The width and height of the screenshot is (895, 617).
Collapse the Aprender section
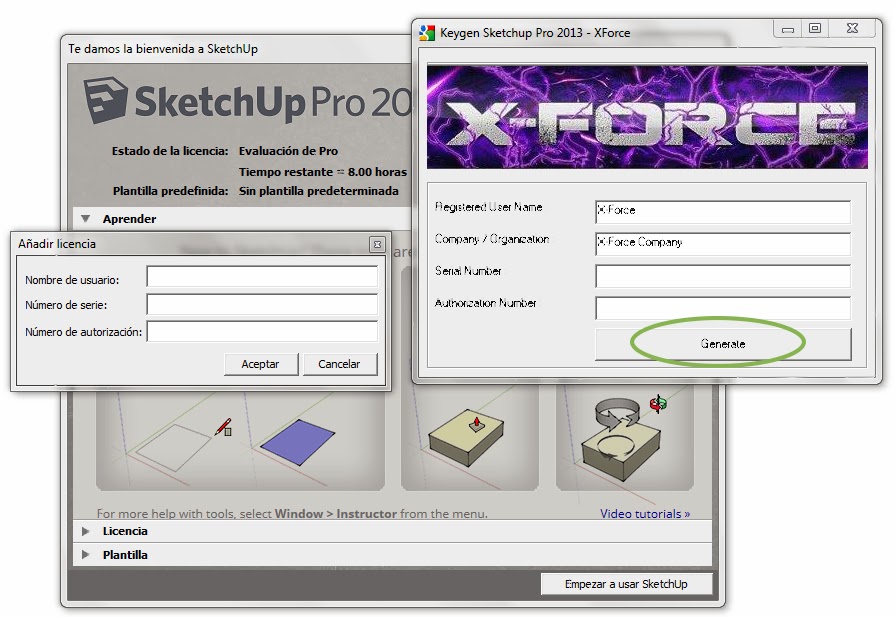pos(86,219)
